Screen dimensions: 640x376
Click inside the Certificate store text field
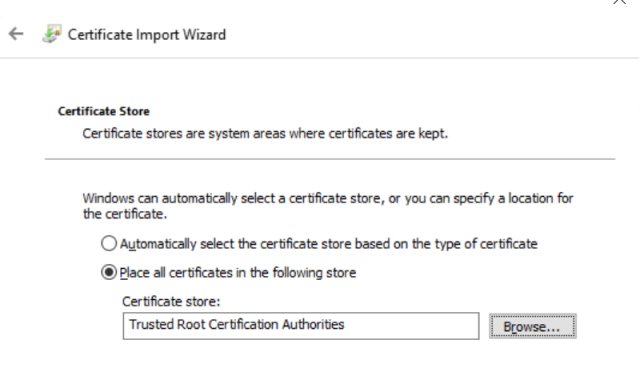click(x=301, y=326)
